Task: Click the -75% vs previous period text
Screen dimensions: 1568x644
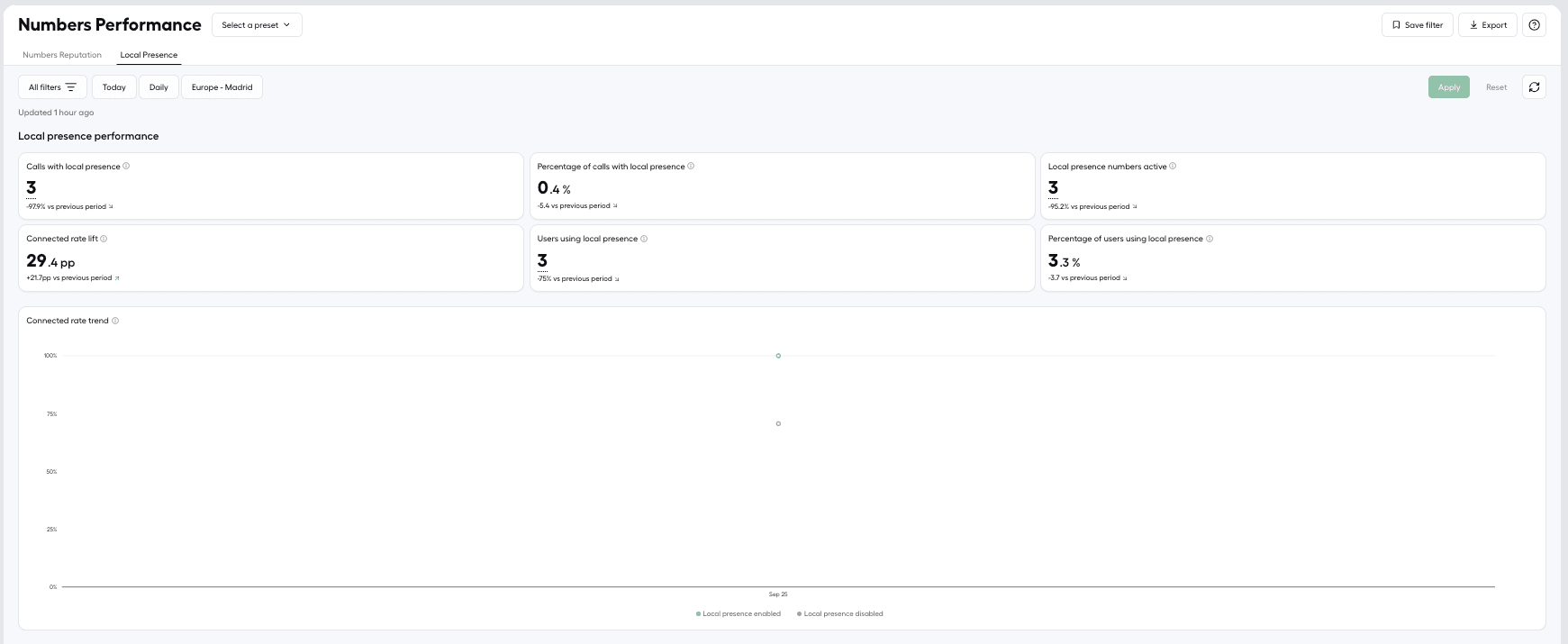Action: pos(575,279)
